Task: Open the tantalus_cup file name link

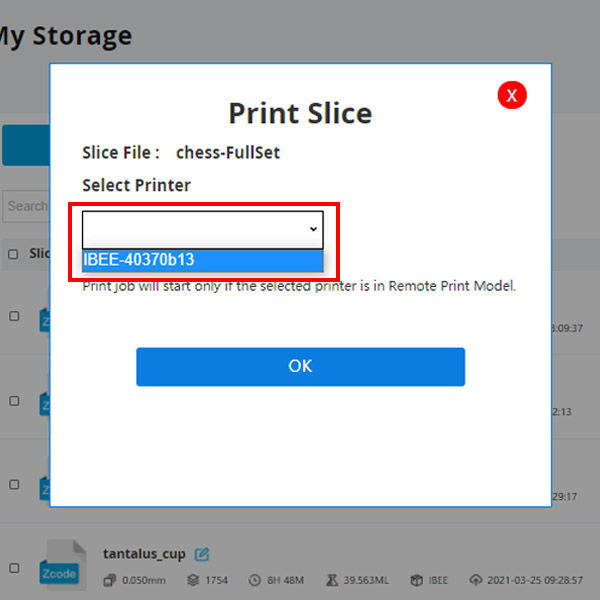Action: pos(144,554)
